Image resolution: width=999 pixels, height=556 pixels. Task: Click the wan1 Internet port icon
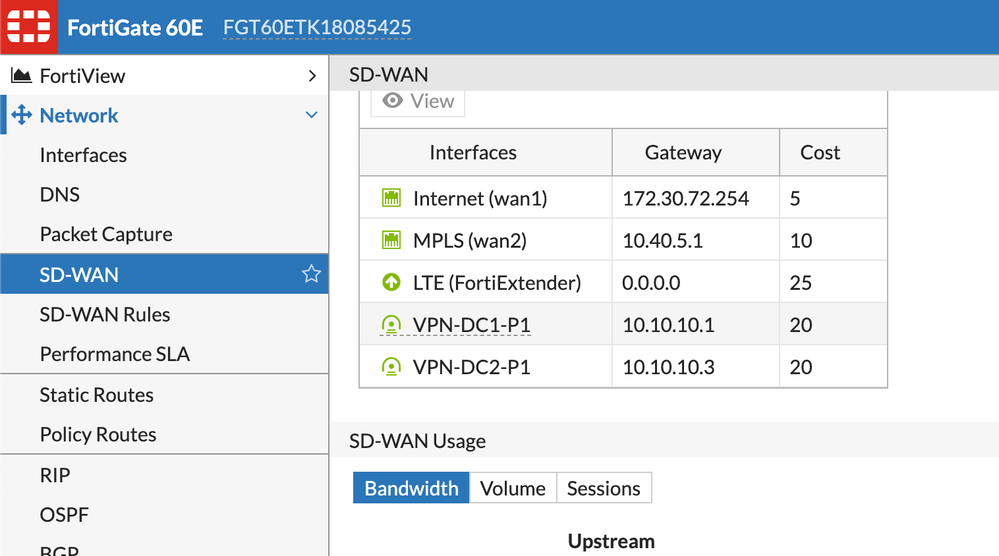[391, 199]
